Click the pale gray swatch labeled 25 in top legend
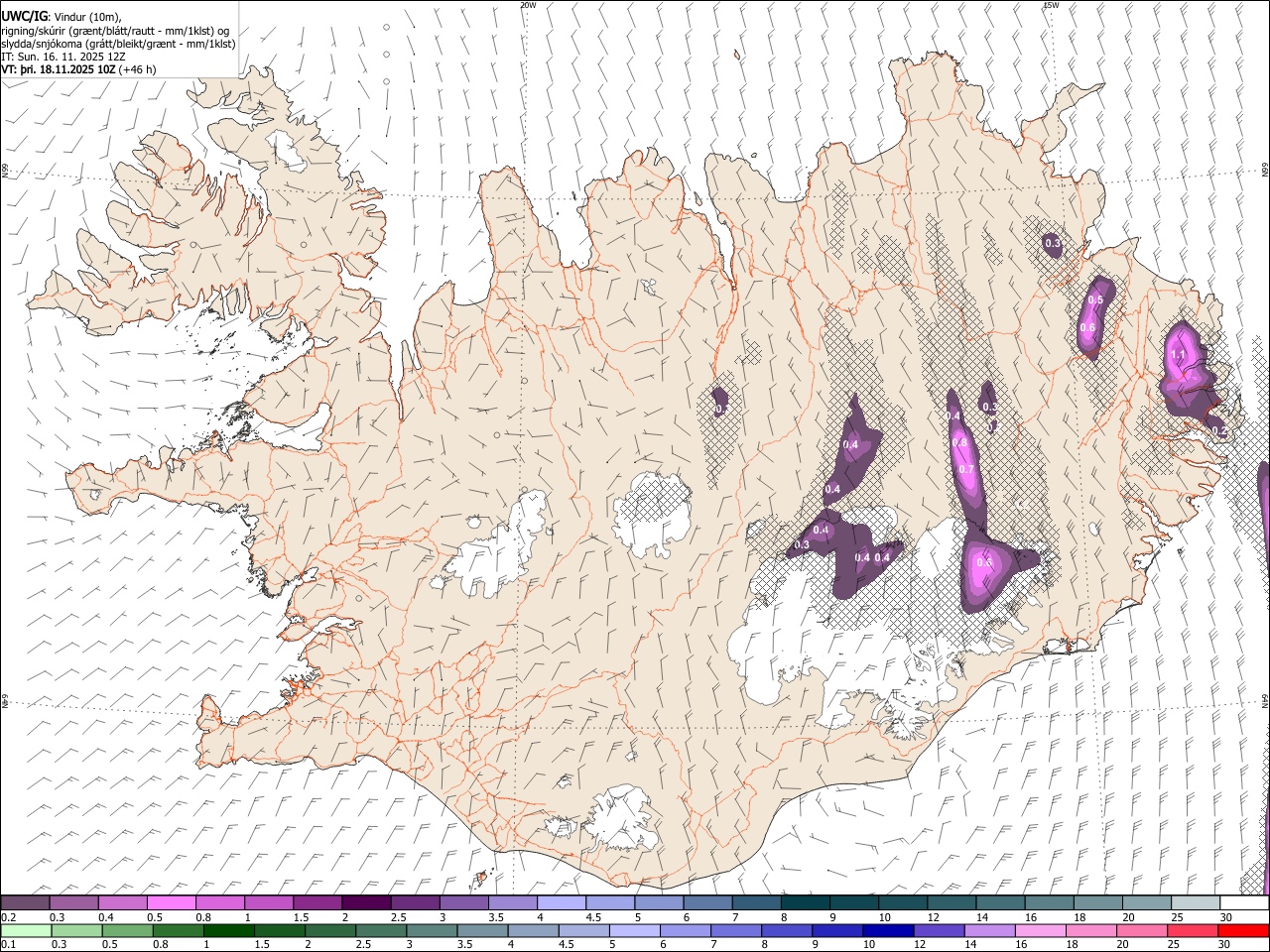 coord(1196,903)
